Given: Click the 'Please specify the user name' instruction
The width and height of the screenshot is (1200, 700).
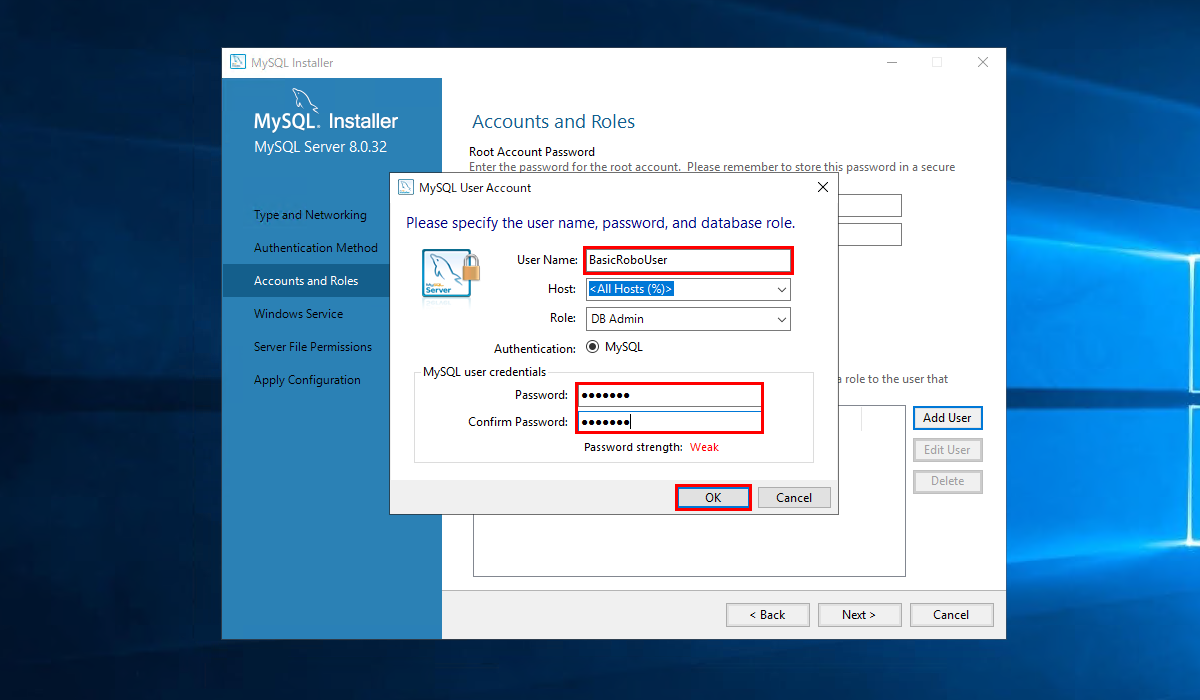Looking at the screenshot, I should pos(601,223).
